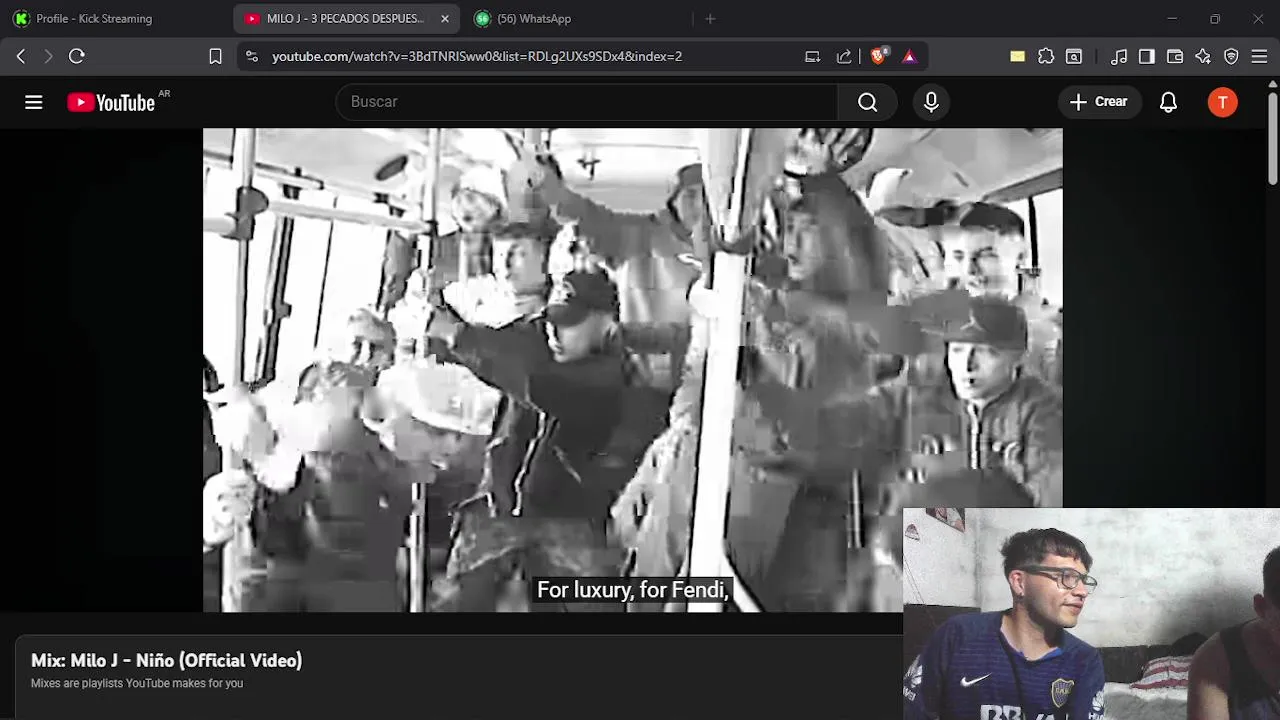Click the yellow envelope extension icon
The width and height of the screenshot is (1280, 720).
coord(1017,56)
